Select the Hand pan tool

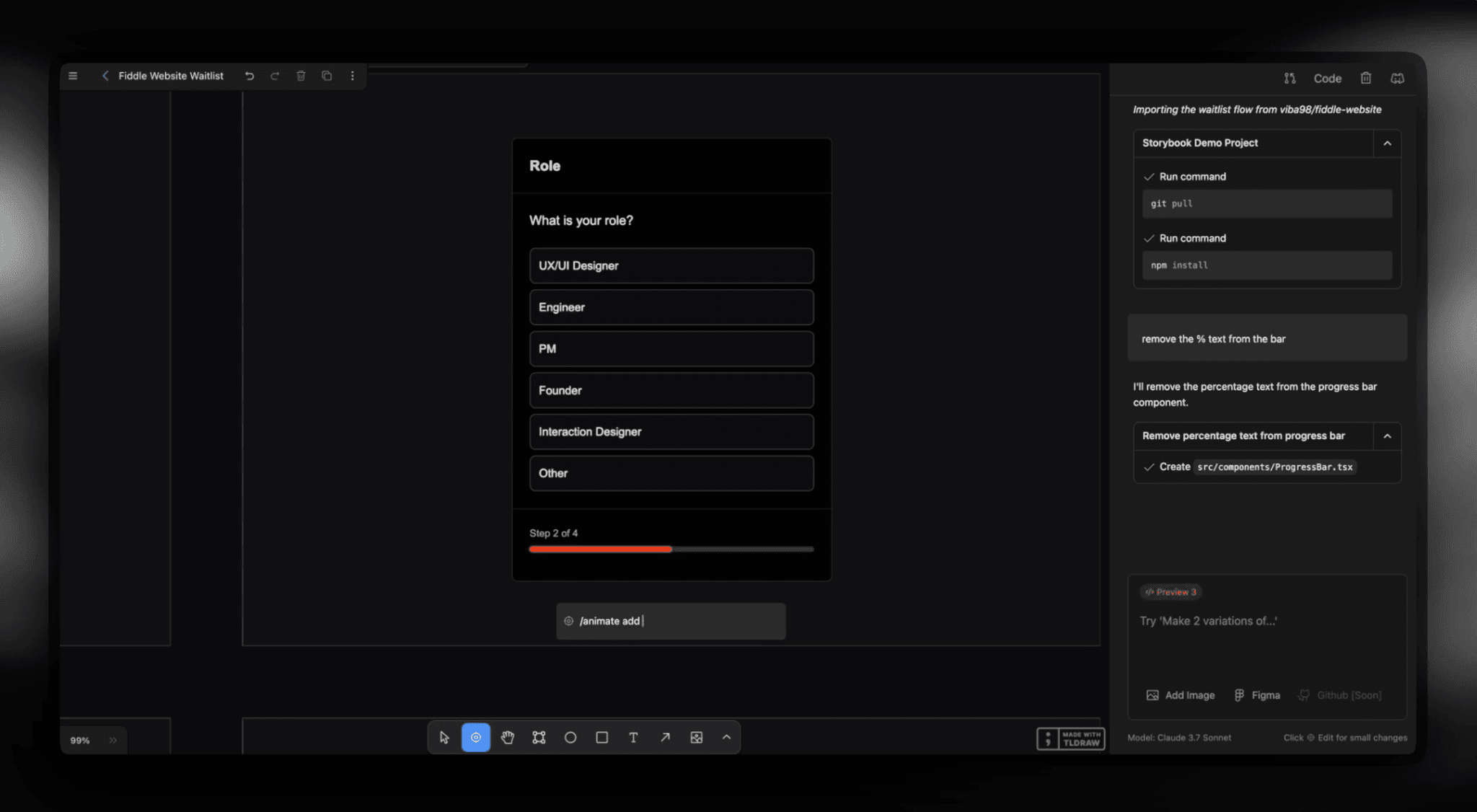pos(507,737)
